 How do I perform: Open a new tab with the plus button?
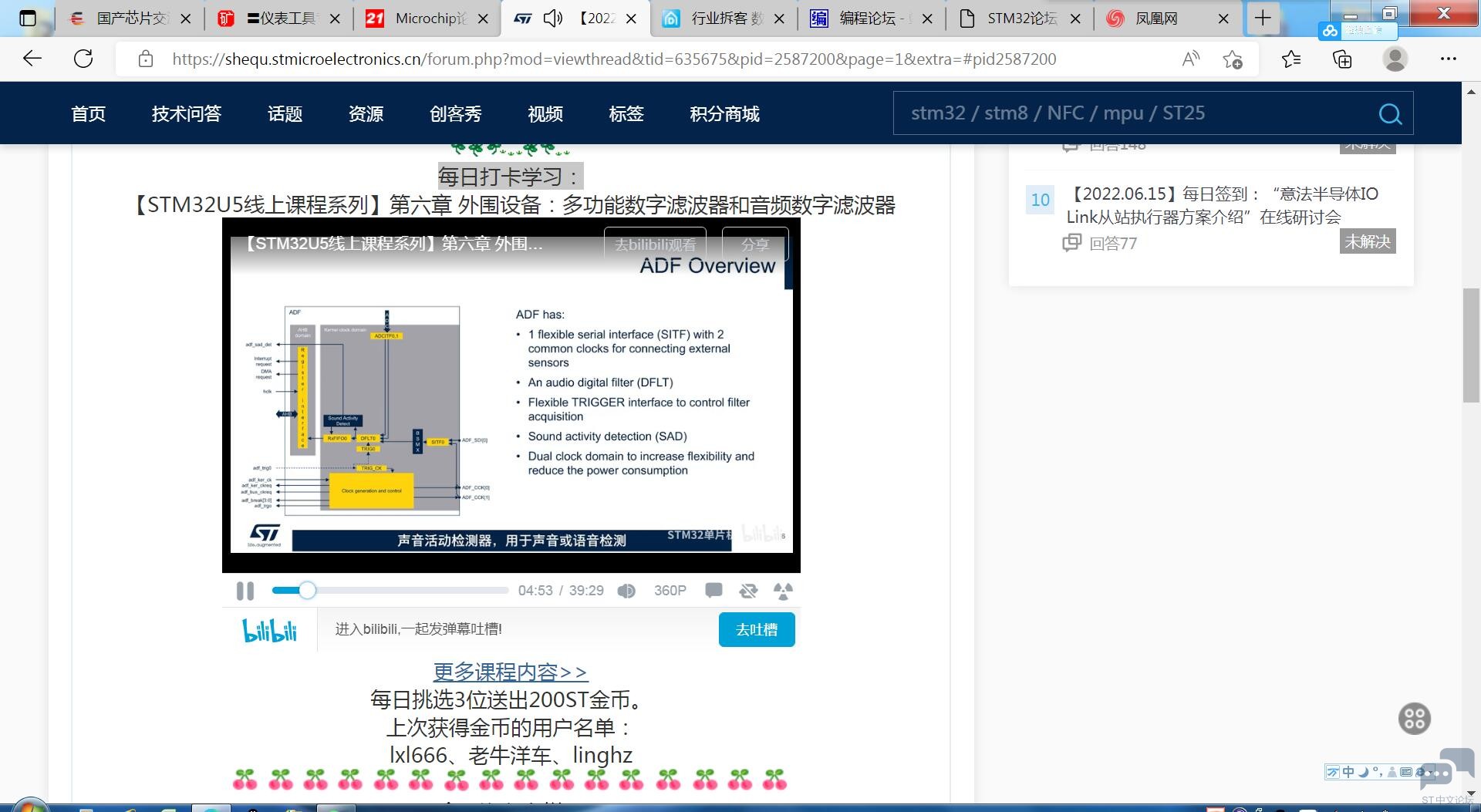pyautogui.click(x=1263, y=18)
